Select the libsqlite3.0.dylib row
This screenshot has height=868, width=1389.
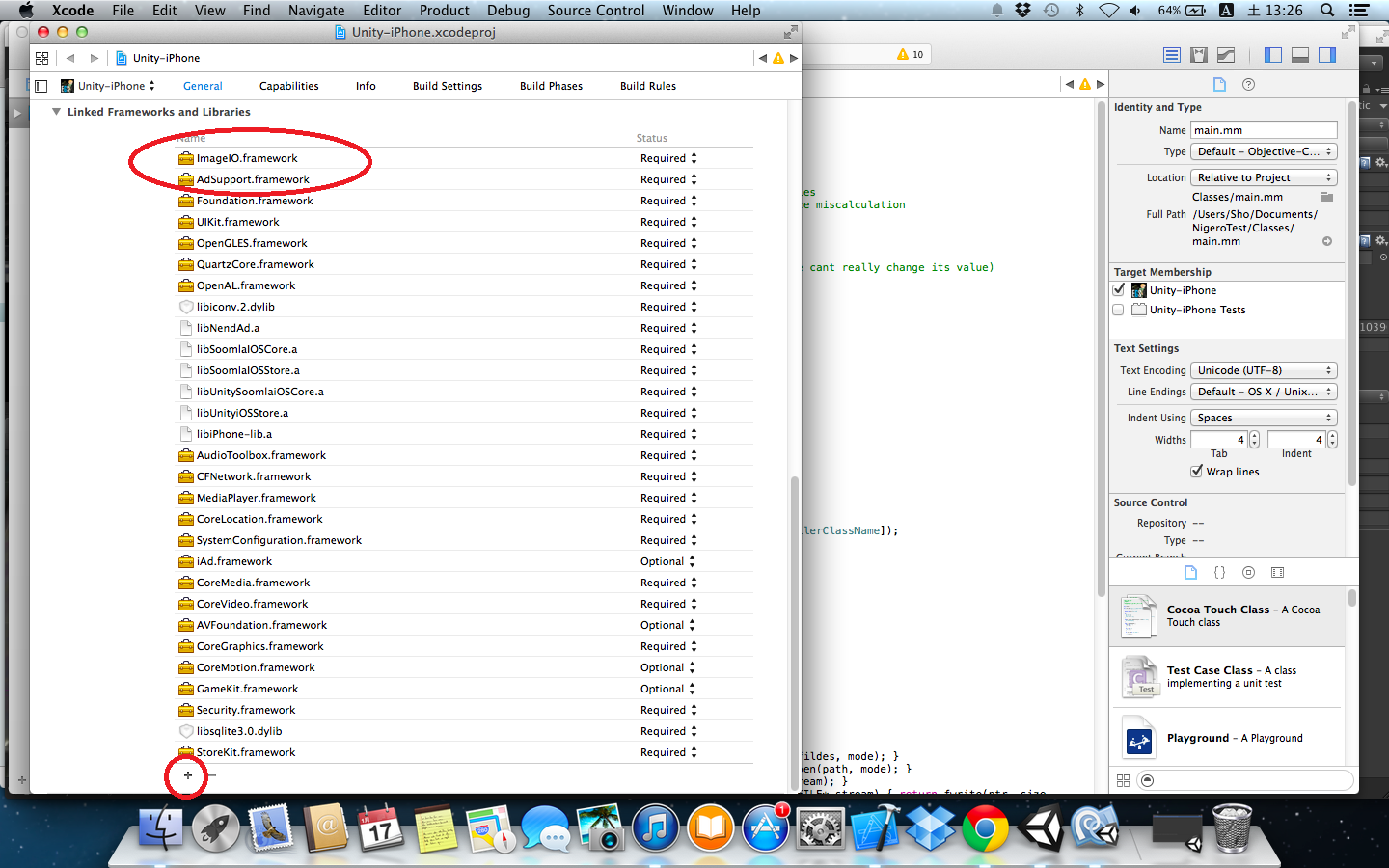(x=465, y=731)
